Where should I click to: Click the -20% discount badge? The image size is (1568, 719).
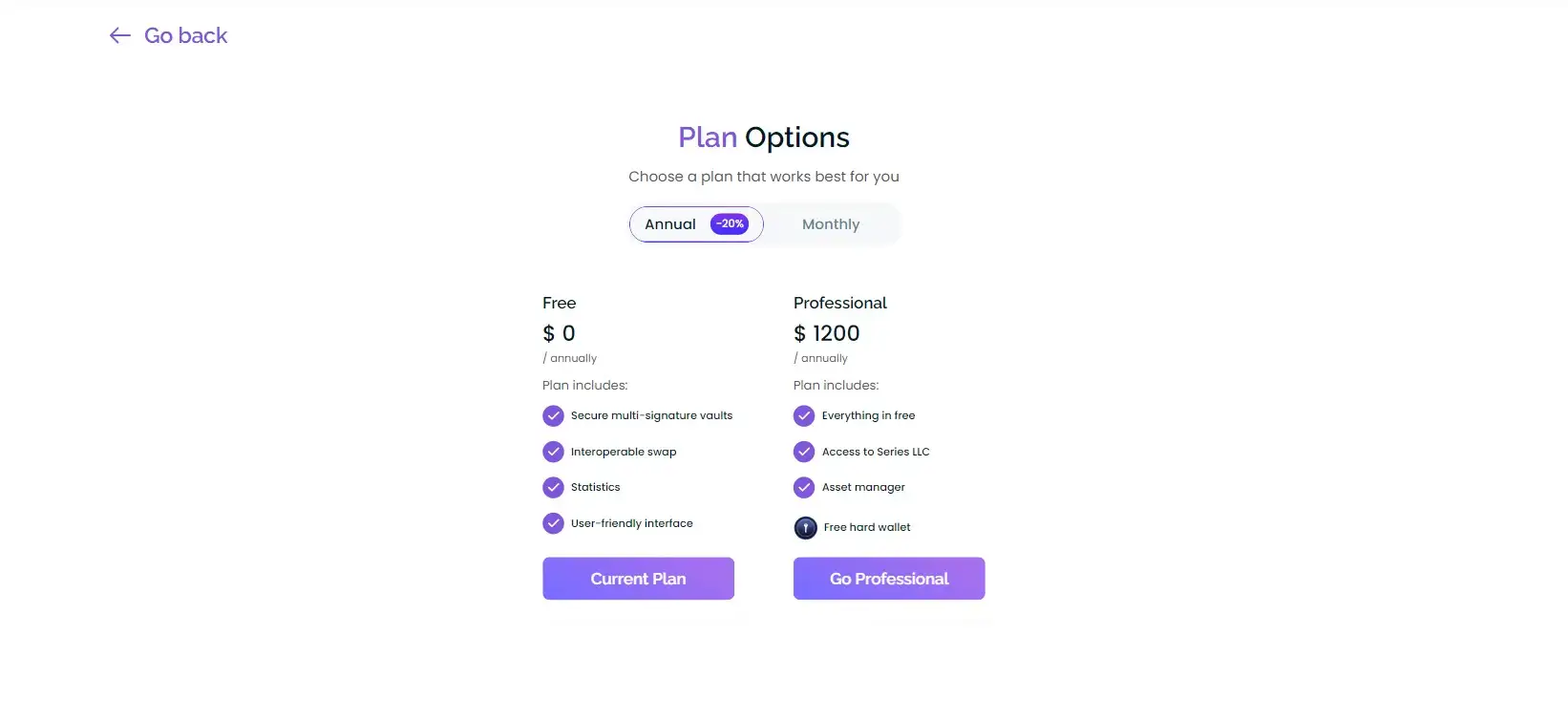730,224
